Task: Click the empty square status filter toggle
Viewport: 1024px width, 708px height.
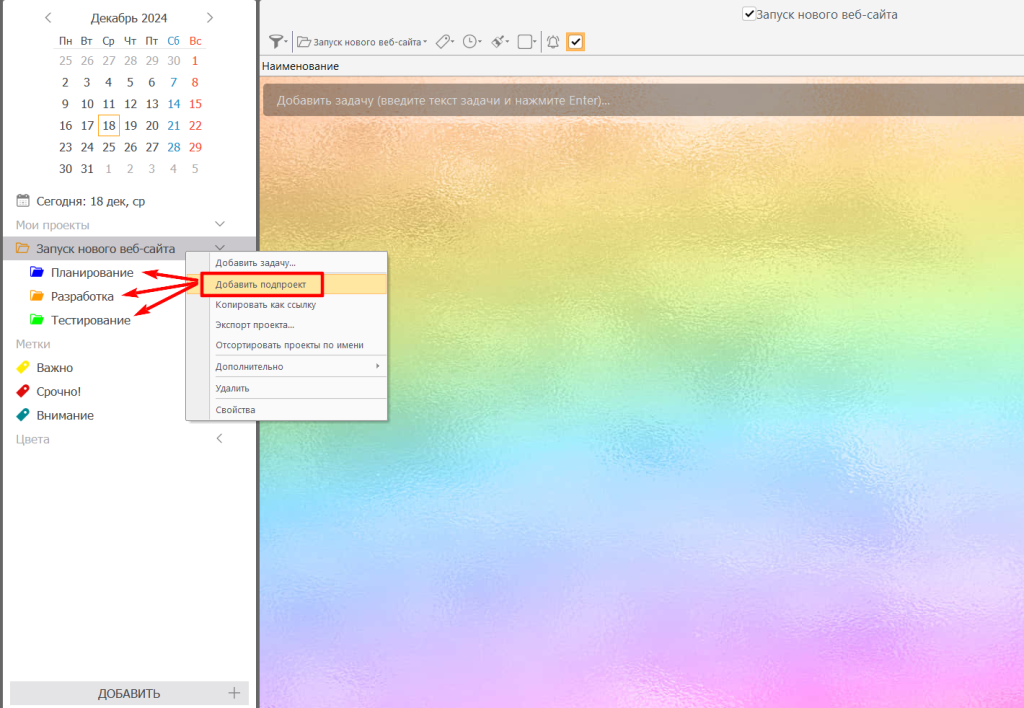Action: click(525, 42)
